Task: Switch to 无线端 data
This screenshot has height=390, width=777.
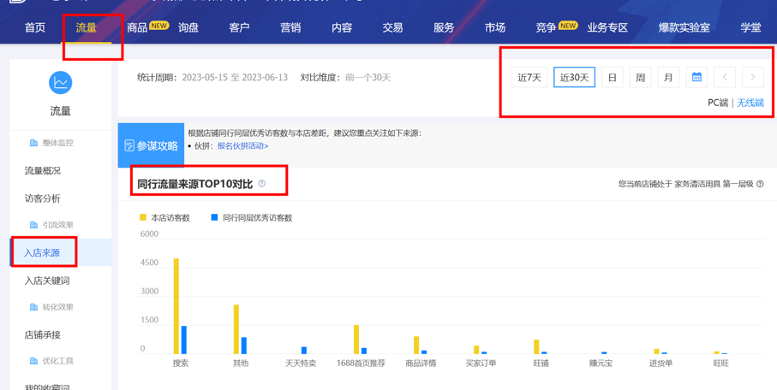Action: point(750,103)
